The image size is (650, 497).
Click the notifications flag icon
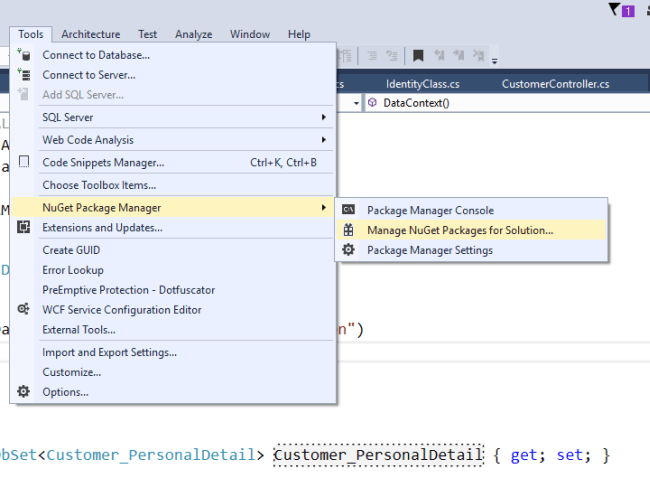click(614, 10)
